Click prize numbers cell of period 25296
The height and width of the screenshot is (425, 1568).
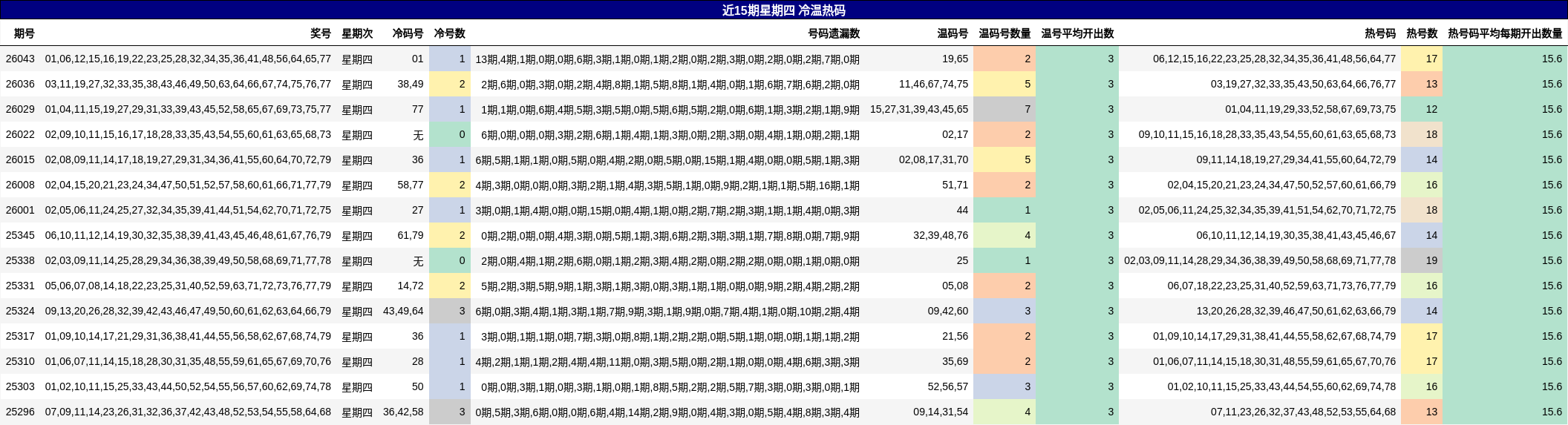188,412
